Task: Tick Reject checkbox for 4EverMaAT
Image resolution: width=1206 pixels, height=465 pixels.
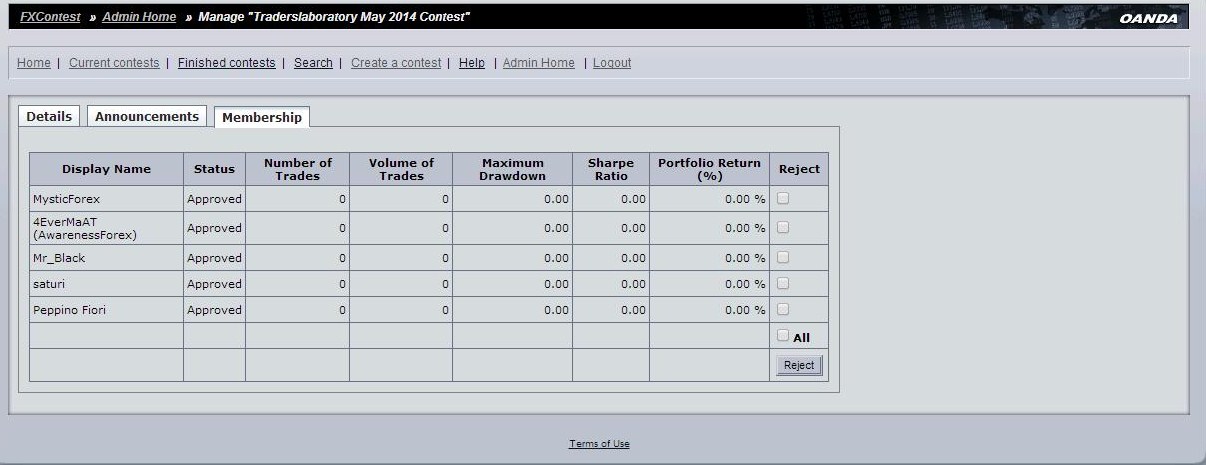Action: [783, 227]
